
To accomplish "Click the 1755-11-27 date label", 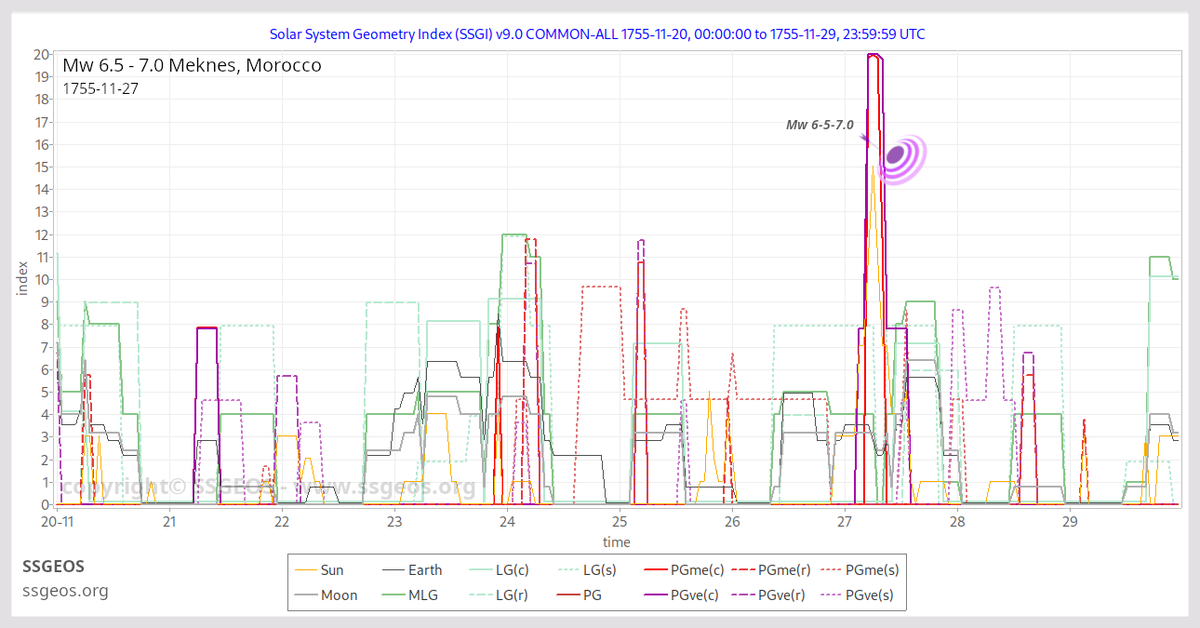I will (100, 88).
